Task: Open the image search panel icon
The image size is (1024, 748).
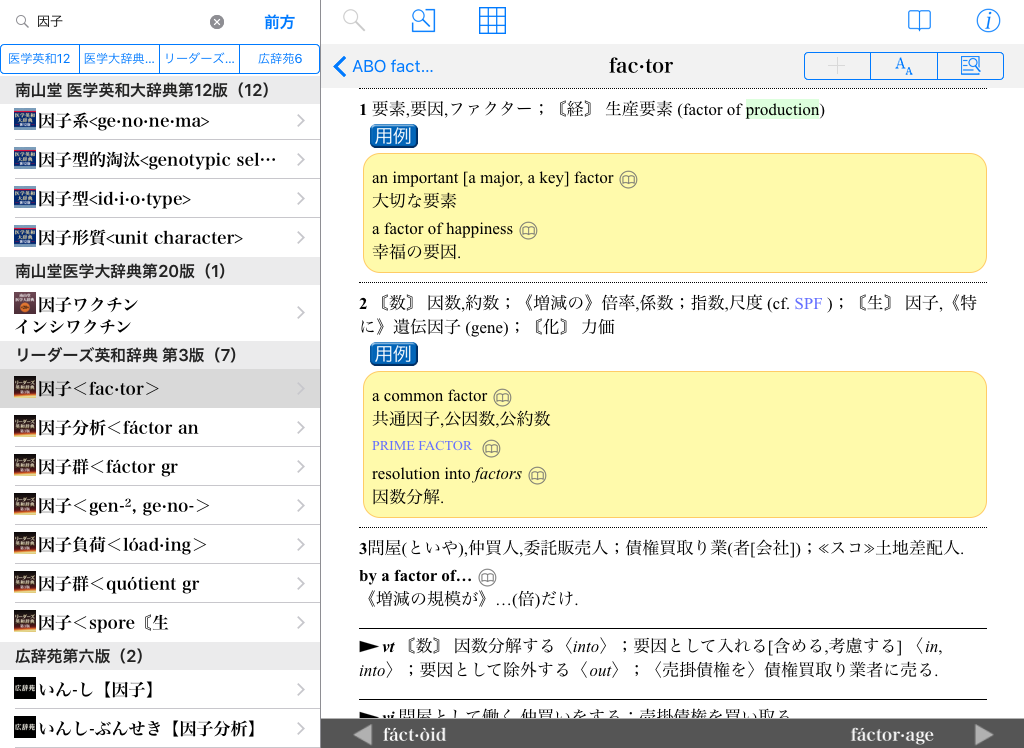Action: click(424, 21)
